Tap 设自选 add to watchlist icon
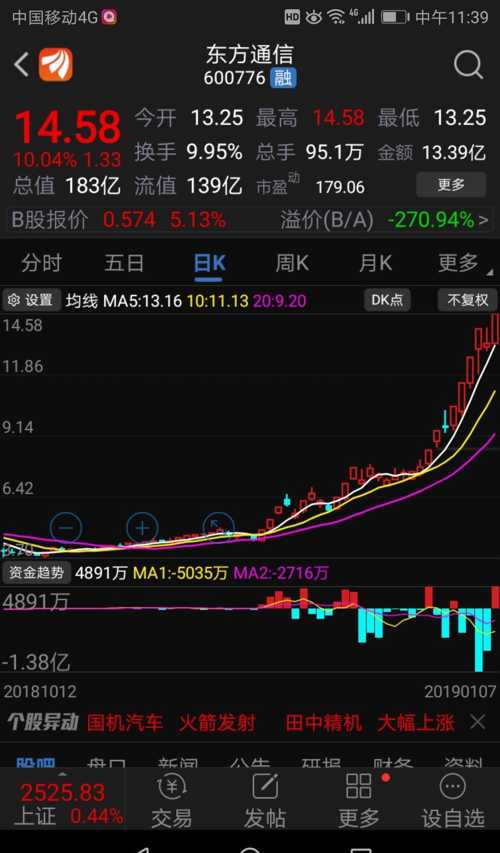The image size is (500, 853). coord(453,801)
